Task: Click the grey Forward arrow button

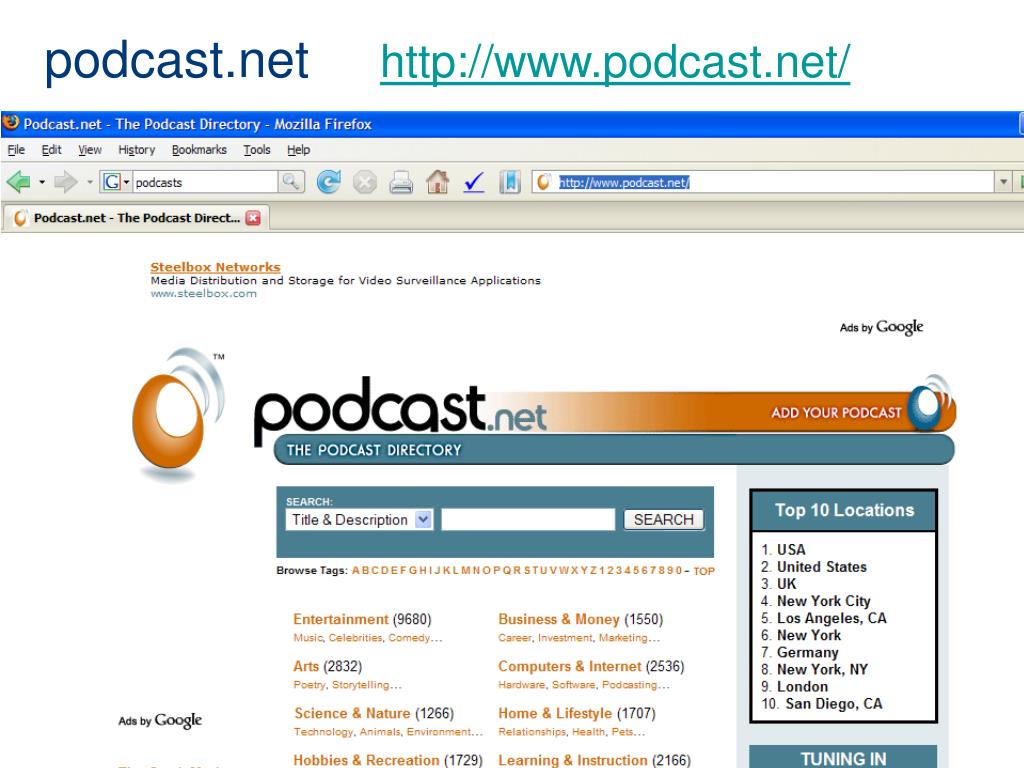Action: coord(65,182)
